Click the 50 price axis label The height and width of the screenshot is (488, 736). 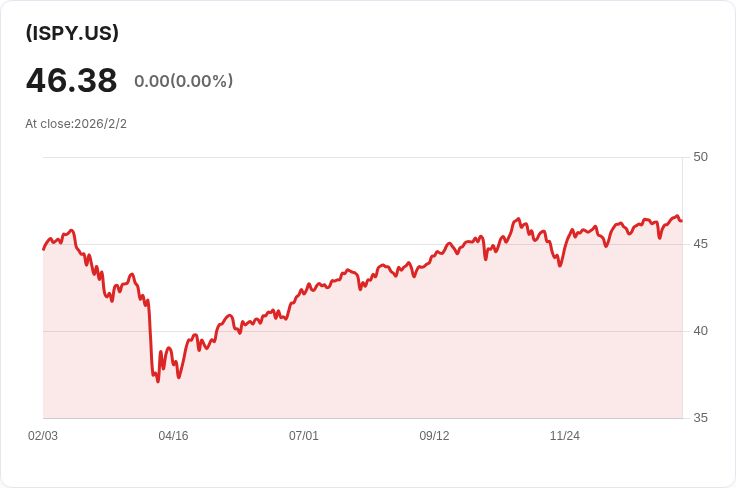(x=700, y=157)
